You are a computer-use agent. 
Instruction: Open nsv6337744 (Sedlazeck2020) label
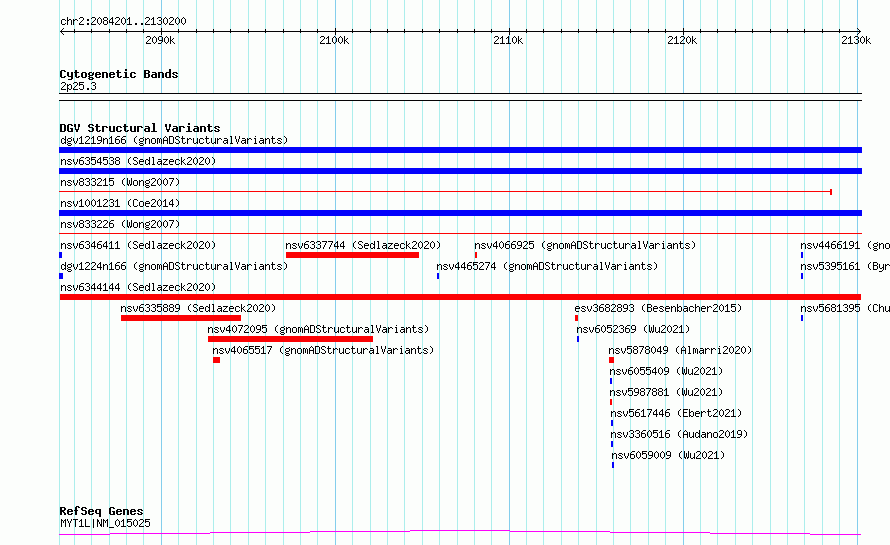pos(363,245)
